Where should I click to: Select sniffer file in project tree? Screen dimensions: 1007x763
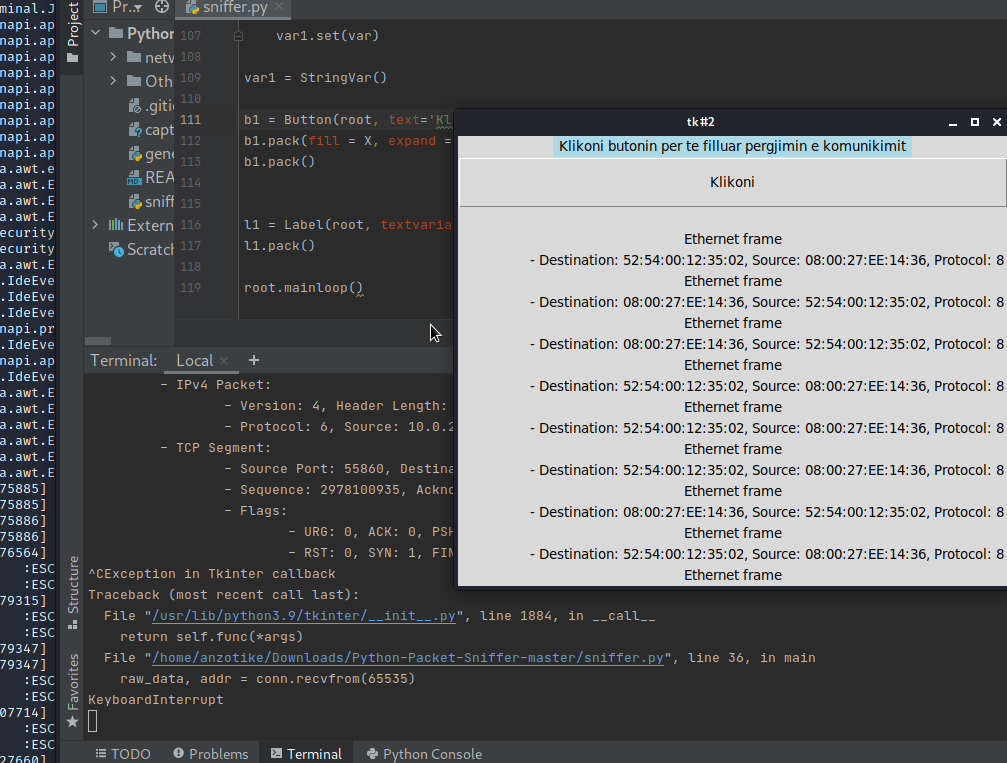point(151,202)
